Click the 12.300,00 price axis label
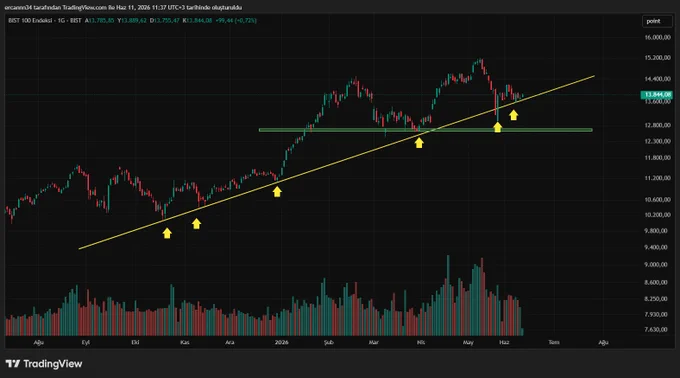The image size is (680, 378). [x=657, y=141]
